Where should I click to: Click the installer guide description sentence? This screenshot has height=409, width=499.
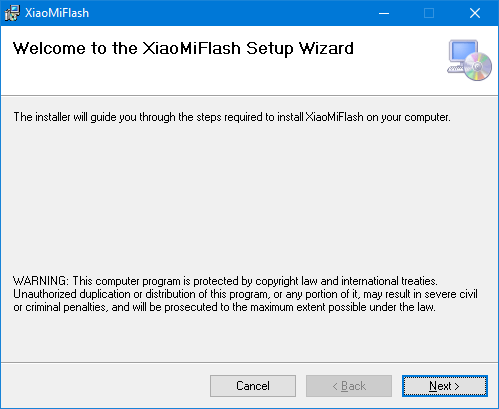point(232,117)
